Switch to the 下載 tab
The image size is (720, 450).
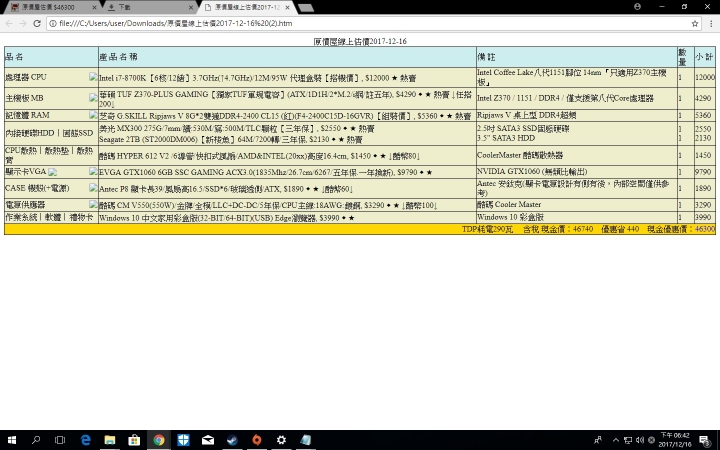149,7
